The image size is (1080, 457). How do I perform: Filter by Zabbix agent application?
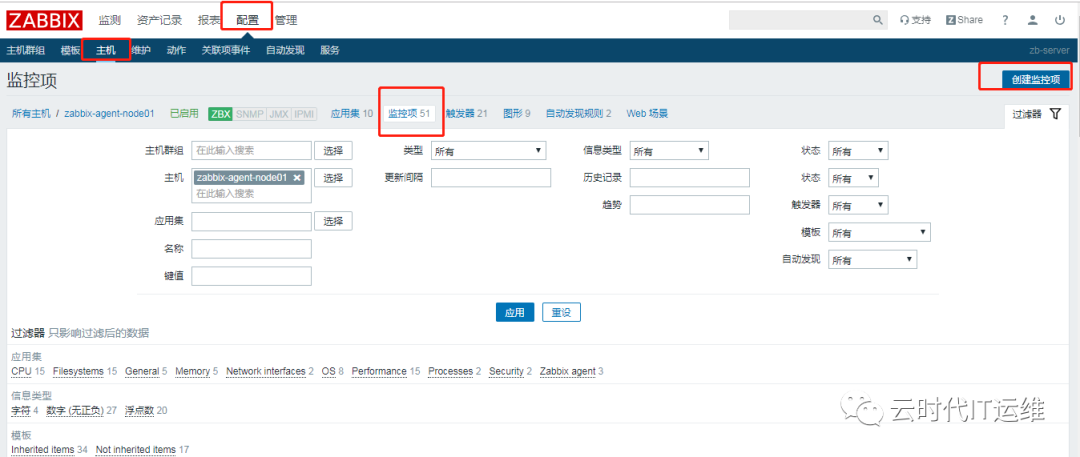[568, 372]
